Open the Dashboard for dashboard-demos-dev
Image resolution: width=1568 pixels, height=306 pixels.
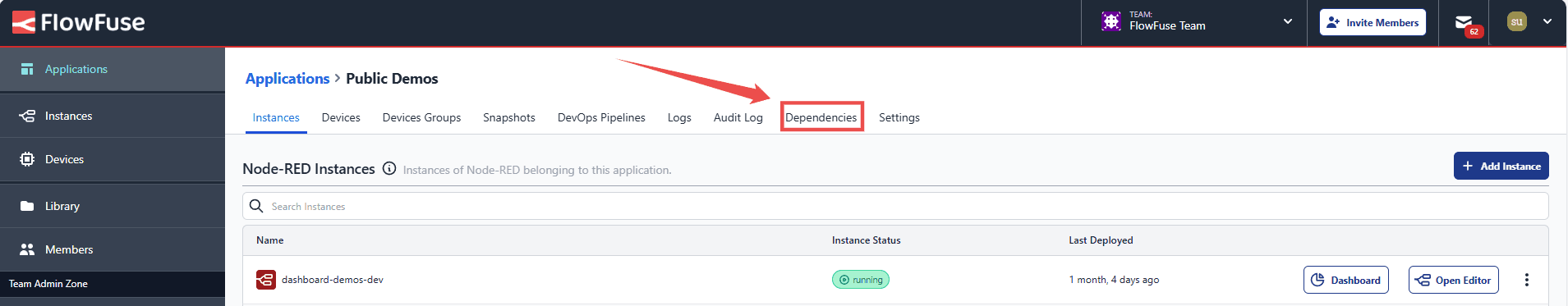[x=1345, y=280]
